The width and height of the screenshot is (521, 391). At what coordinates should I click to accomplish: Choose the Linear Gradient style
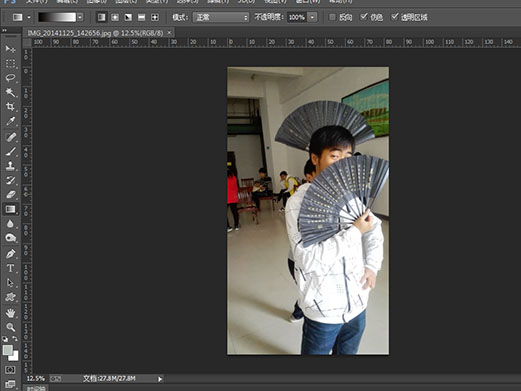click(102, 17)
